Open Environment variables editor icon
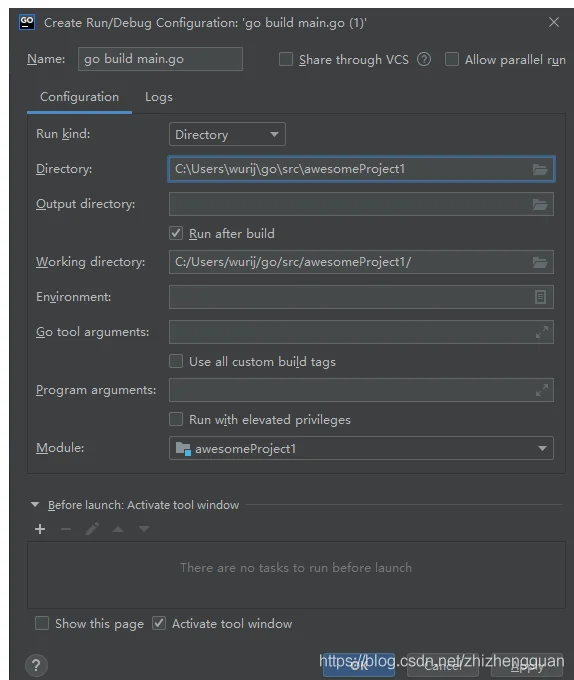This screenshot has height=680, width=574. 540,297
